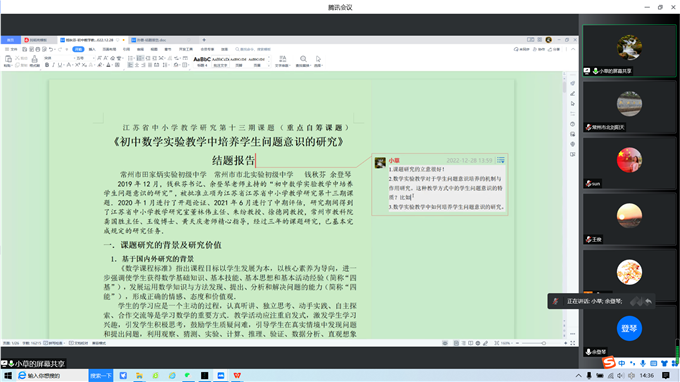Click the comment author name 小草

[394, 160]
